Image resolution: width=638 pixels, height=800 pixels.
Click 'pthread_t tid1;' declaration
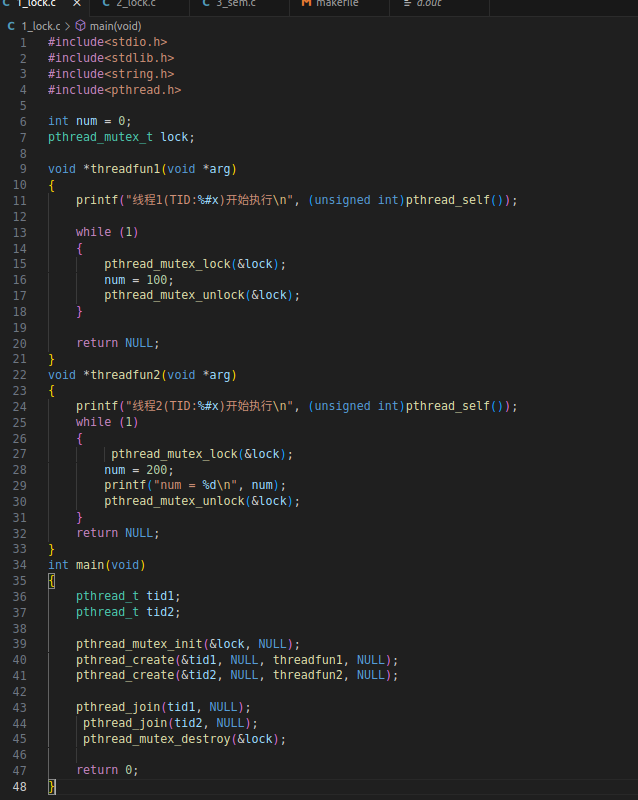(x=128, y=596)
